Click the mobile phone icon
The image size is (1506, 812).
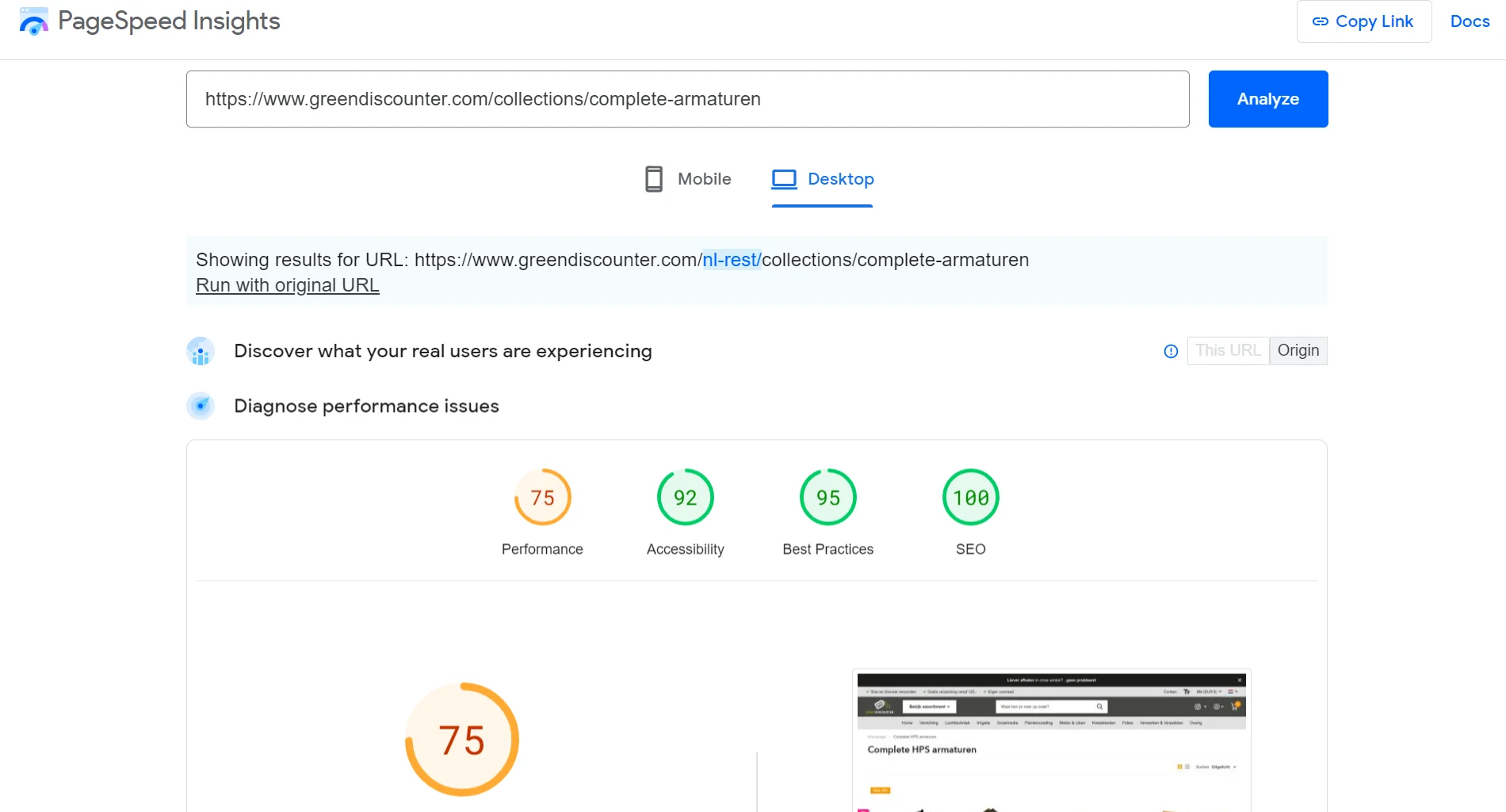pyautogui.click(x=654, y=179)
